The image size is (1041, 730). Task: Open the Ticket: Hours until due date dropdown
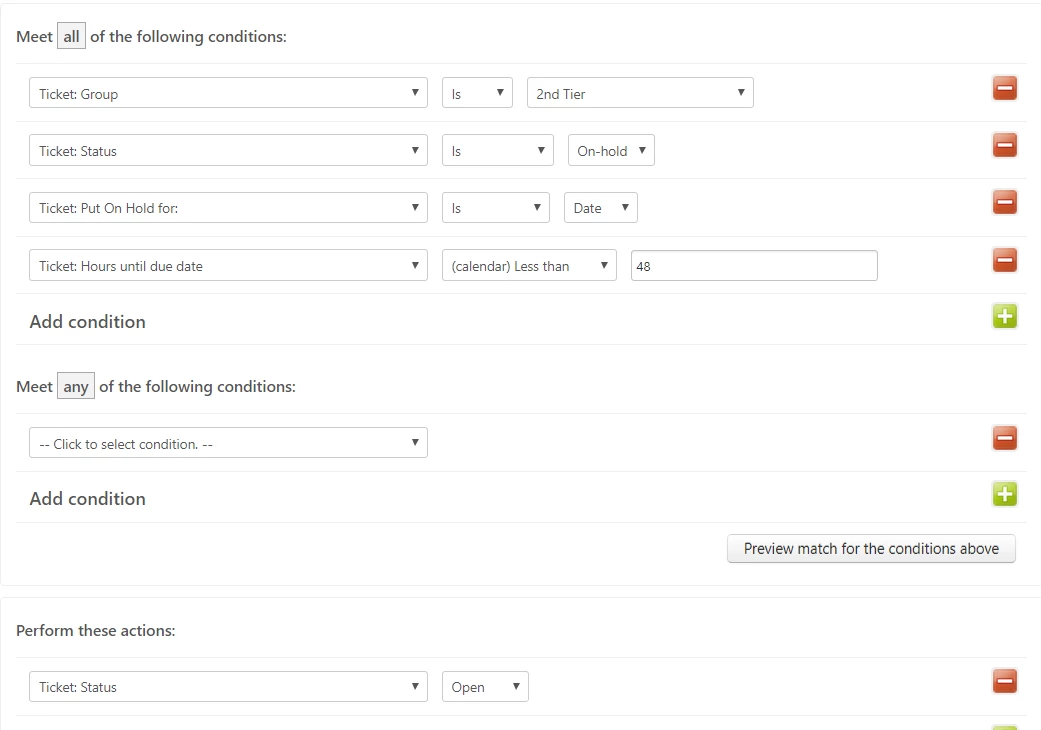[x=228, y=266]
